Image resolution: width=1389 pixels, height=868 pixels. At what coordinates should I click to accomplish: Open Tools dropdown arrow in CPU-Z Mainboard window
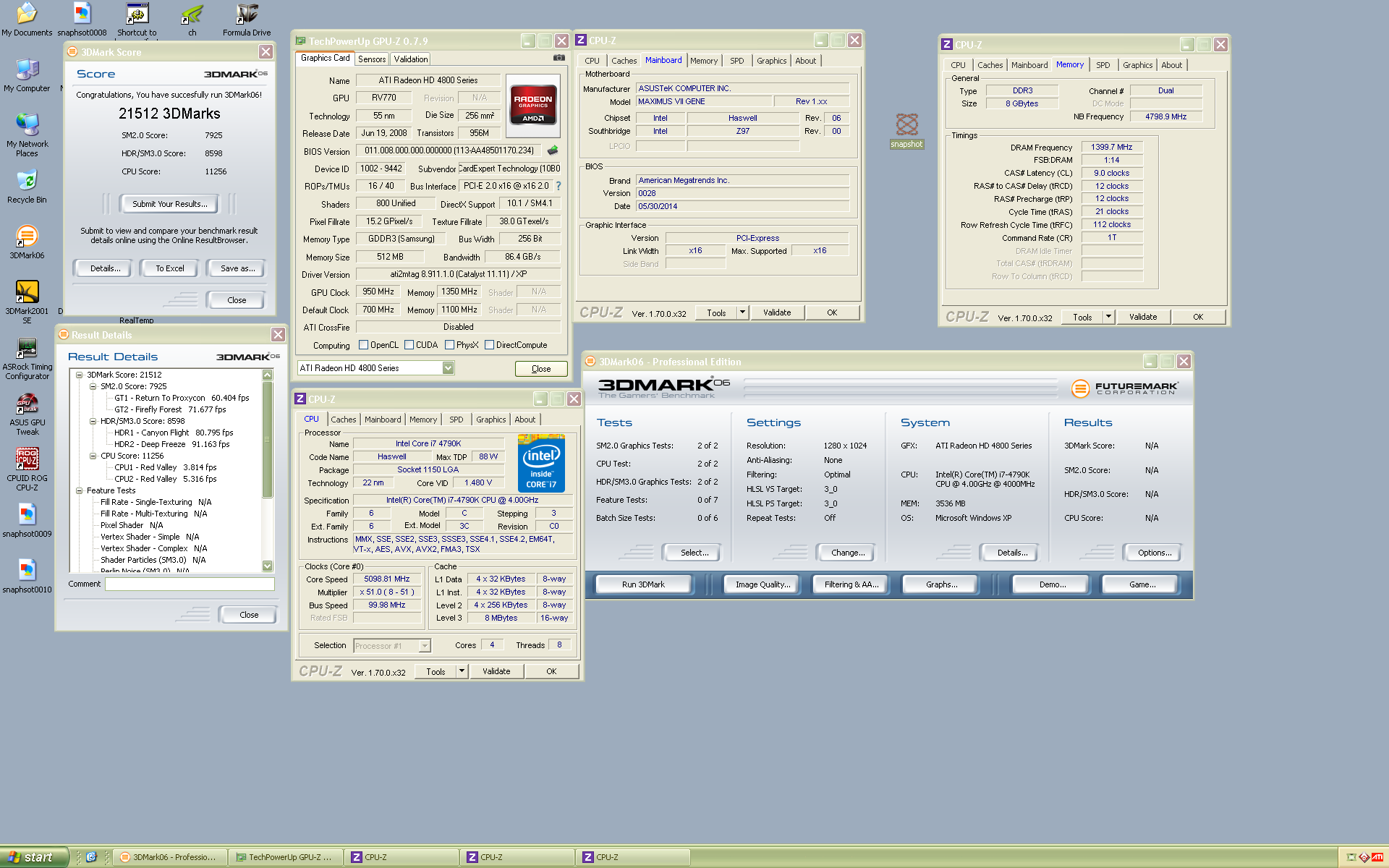click(x=742, y=312)
